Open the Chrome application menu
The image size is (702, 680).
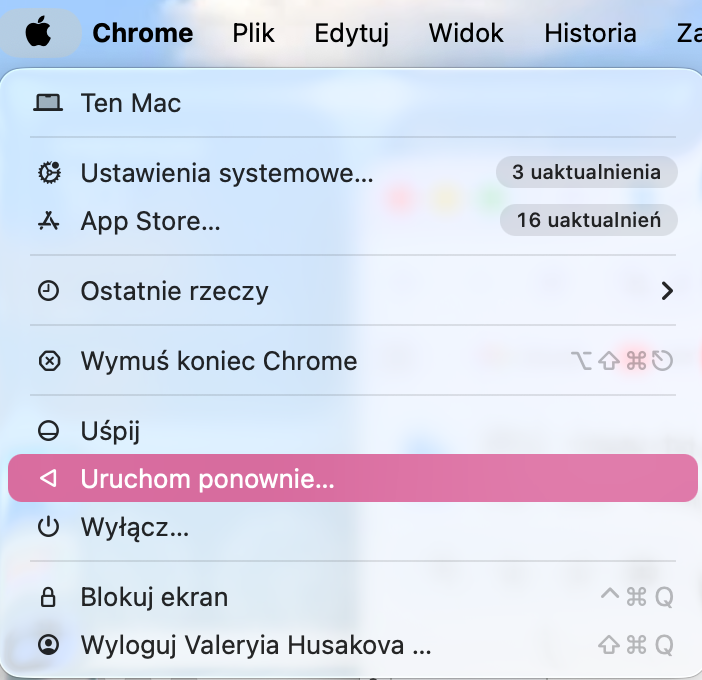pos(142,33)
